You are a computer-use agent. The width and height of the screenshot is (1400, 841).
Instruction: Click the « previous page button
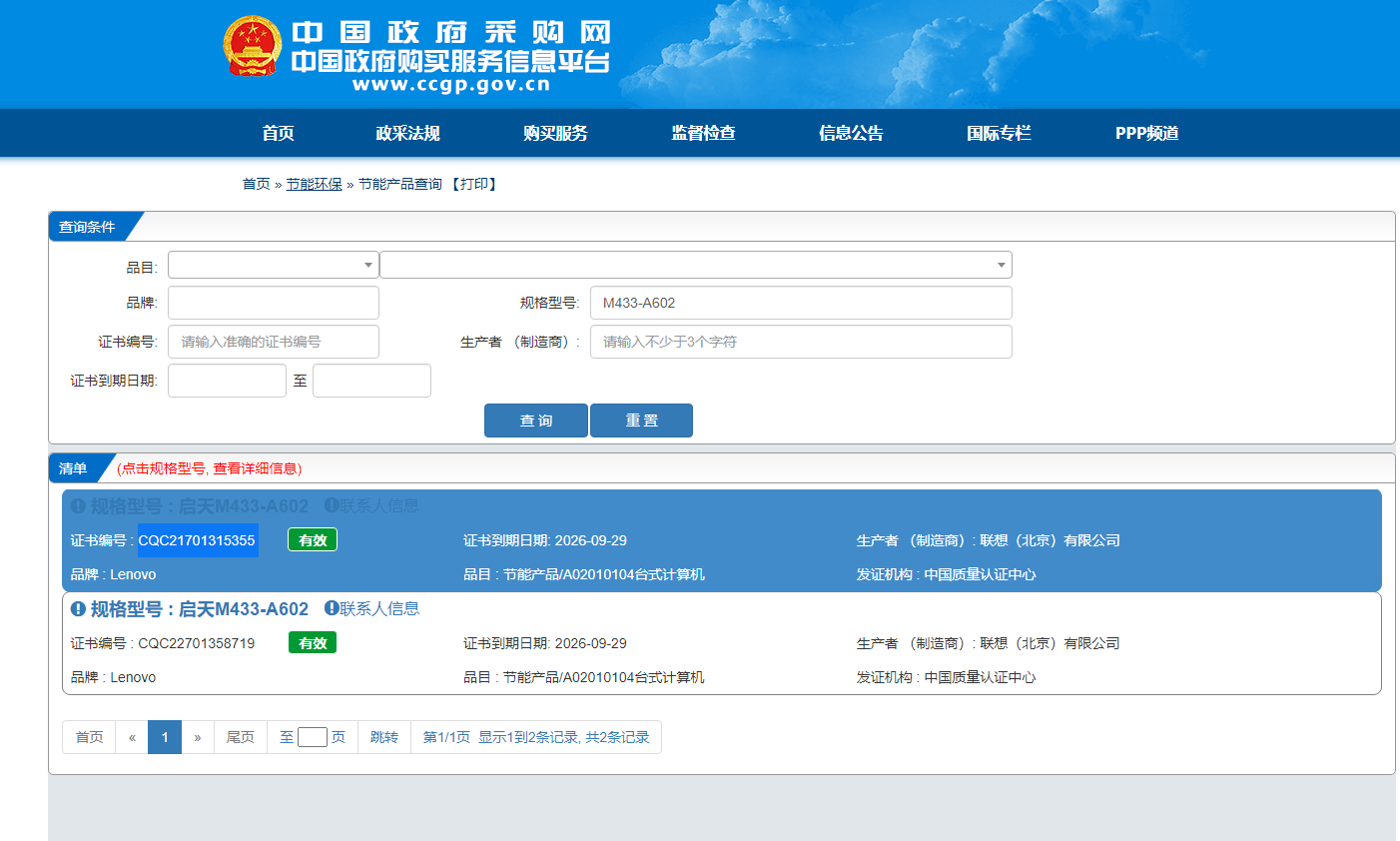tap(132, 737)
